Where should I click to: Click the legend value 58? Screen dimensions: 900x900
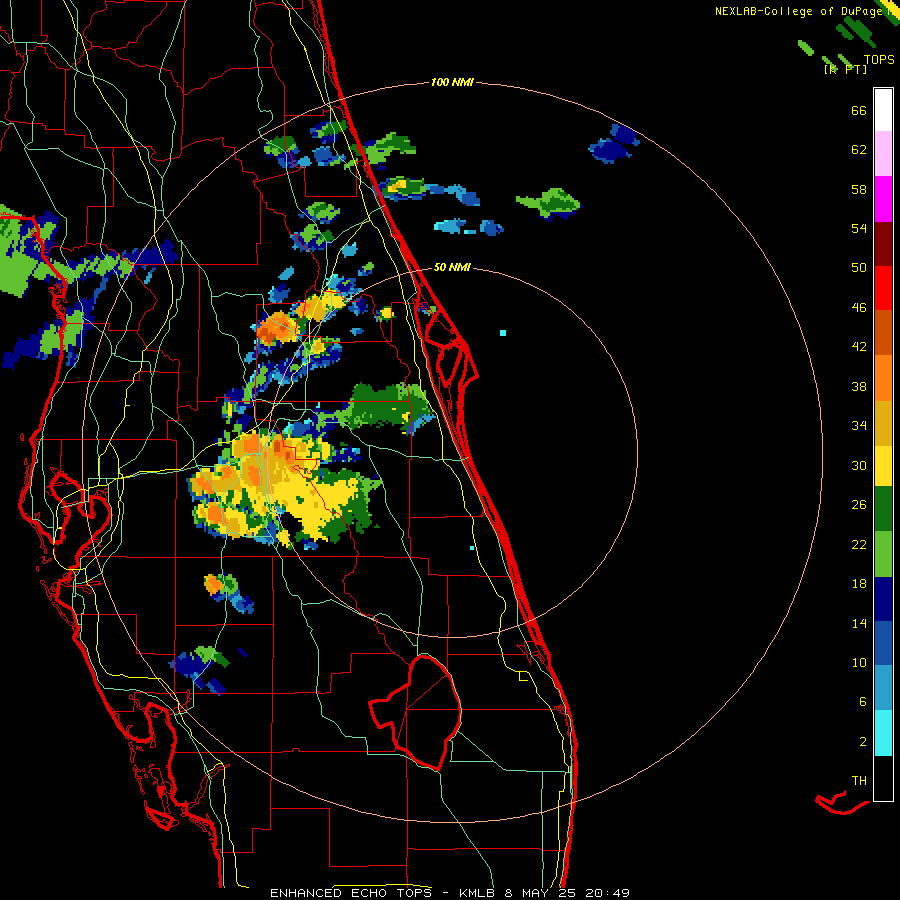tap(859, 189)
